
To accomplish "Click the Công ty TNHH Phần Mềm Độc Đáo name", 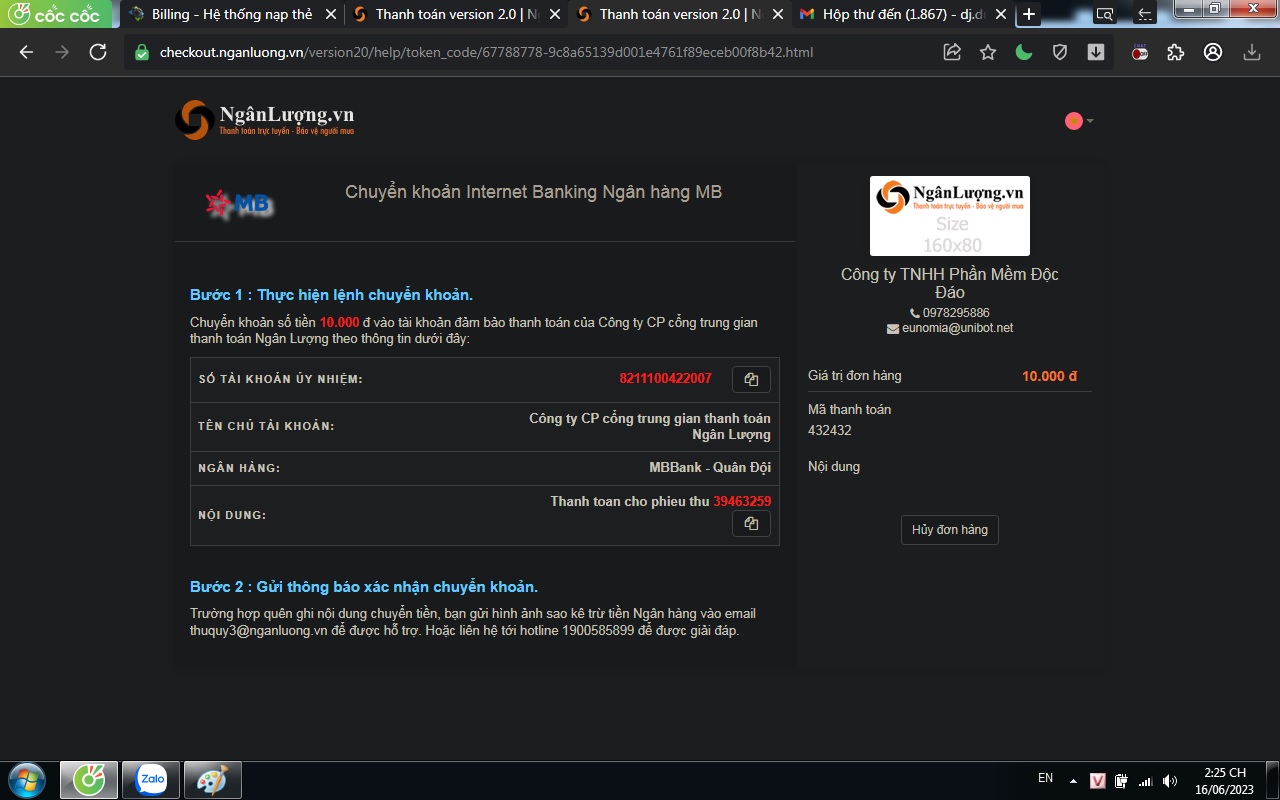I will click(x=950, y=283).
